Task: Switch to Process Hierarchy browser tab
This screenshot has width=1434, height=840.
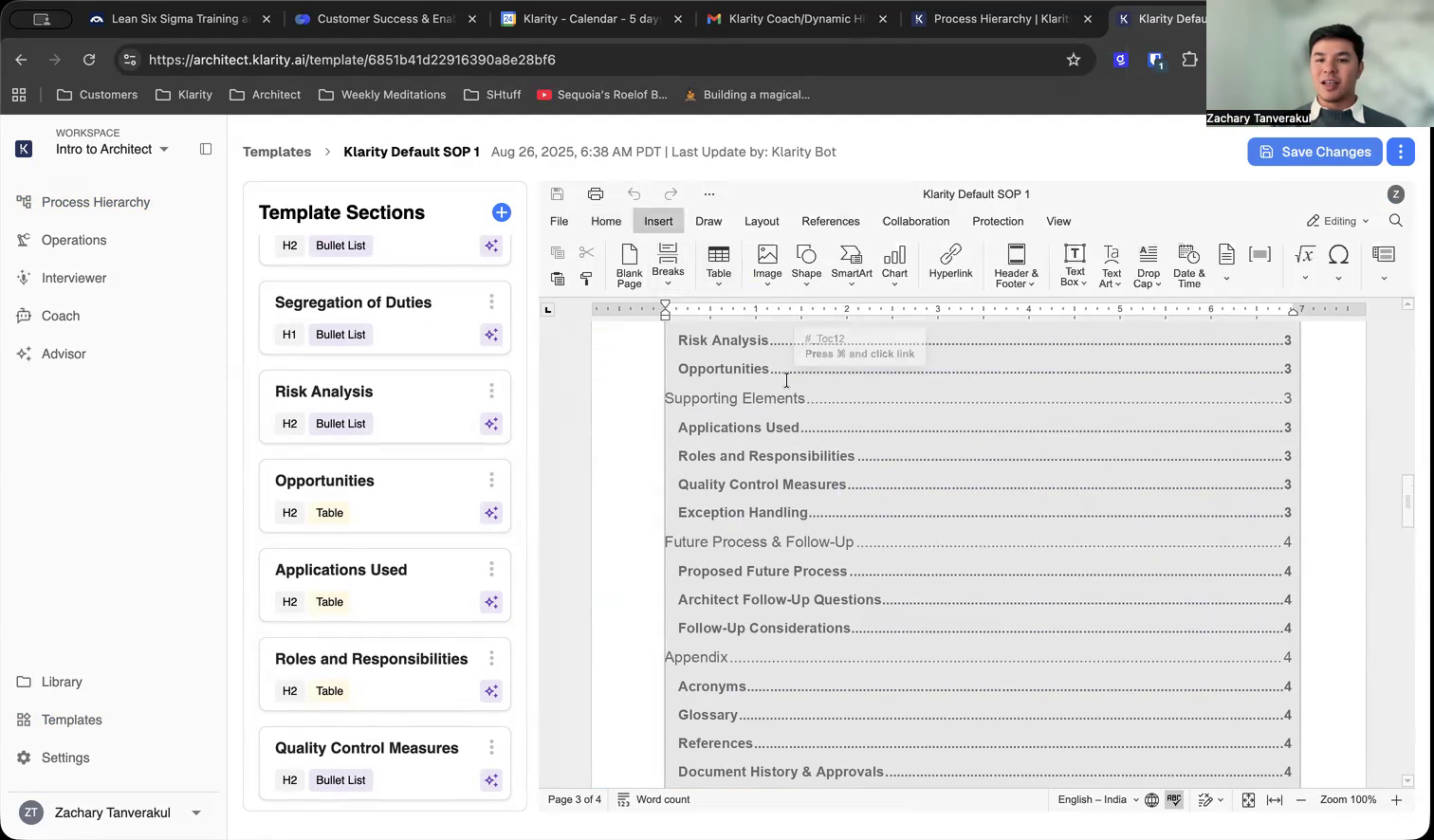Action: [1000, 19]
